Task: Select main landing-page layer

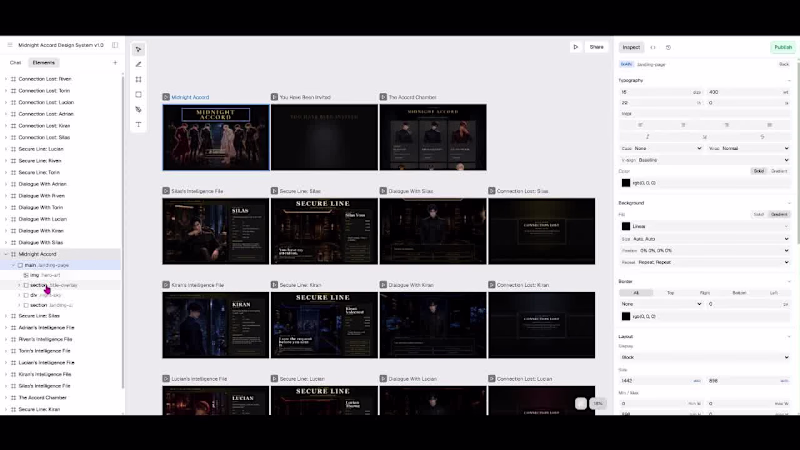Action: (x=60, y=265)
